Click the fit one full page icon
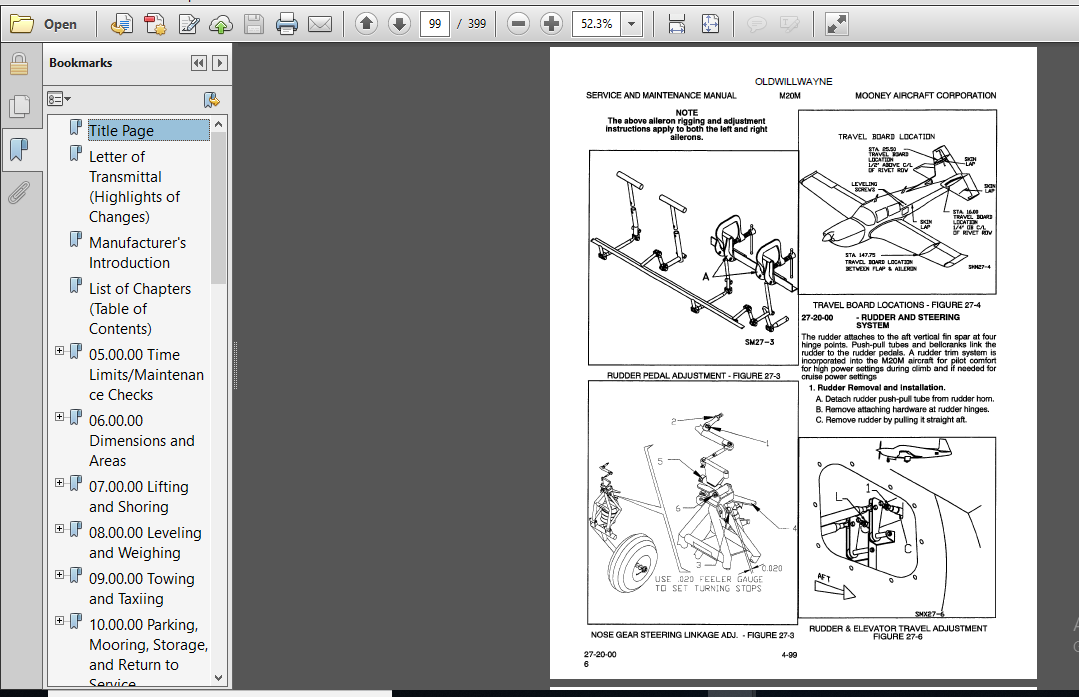The image size is (1079, 697). pyautogui.click(x=710, y=24)
